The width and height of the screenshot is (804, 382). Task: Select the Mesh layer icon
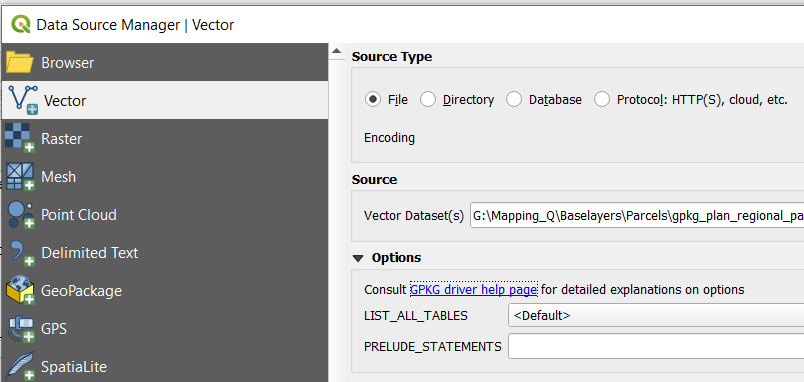(20, 176)
